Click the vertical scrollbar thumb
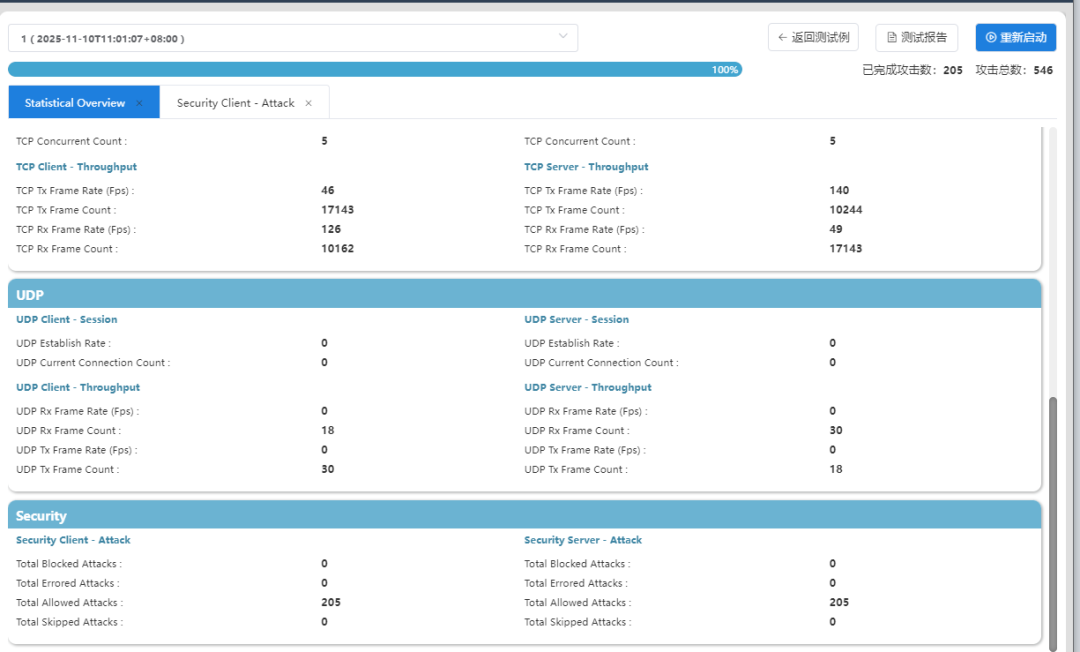Image resolution: width=1080 pixels, height=652 pixels. click(1051, 520)
